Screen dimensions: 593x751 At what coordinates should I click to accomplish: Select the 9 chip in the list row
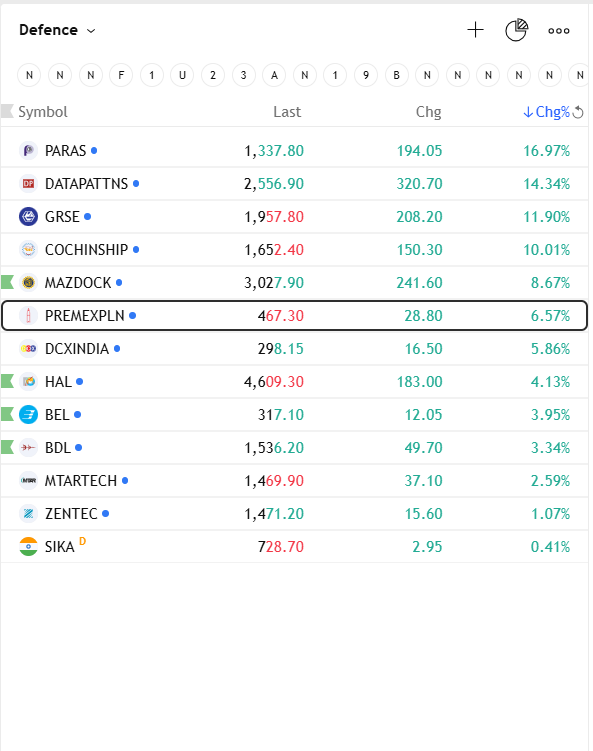click(366, 75)
